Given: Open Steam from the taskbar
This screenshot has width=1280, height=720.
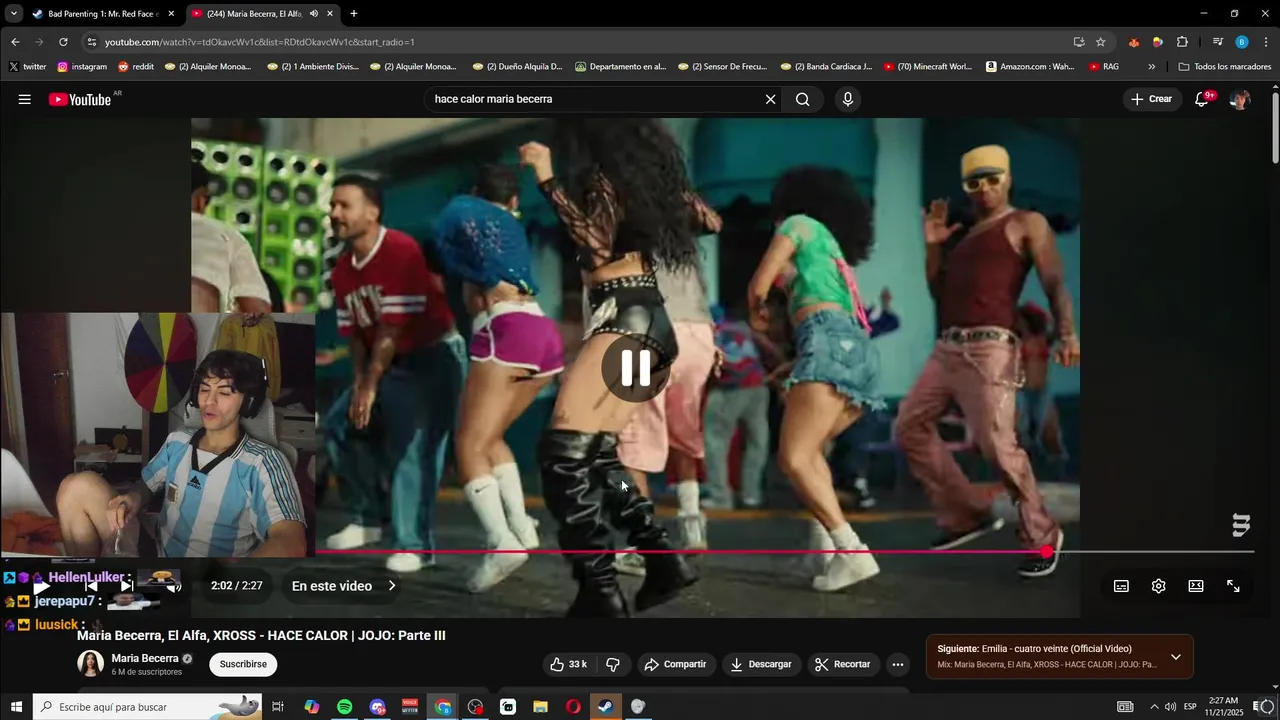Looking at the screenshot, I should coord(605,707).
